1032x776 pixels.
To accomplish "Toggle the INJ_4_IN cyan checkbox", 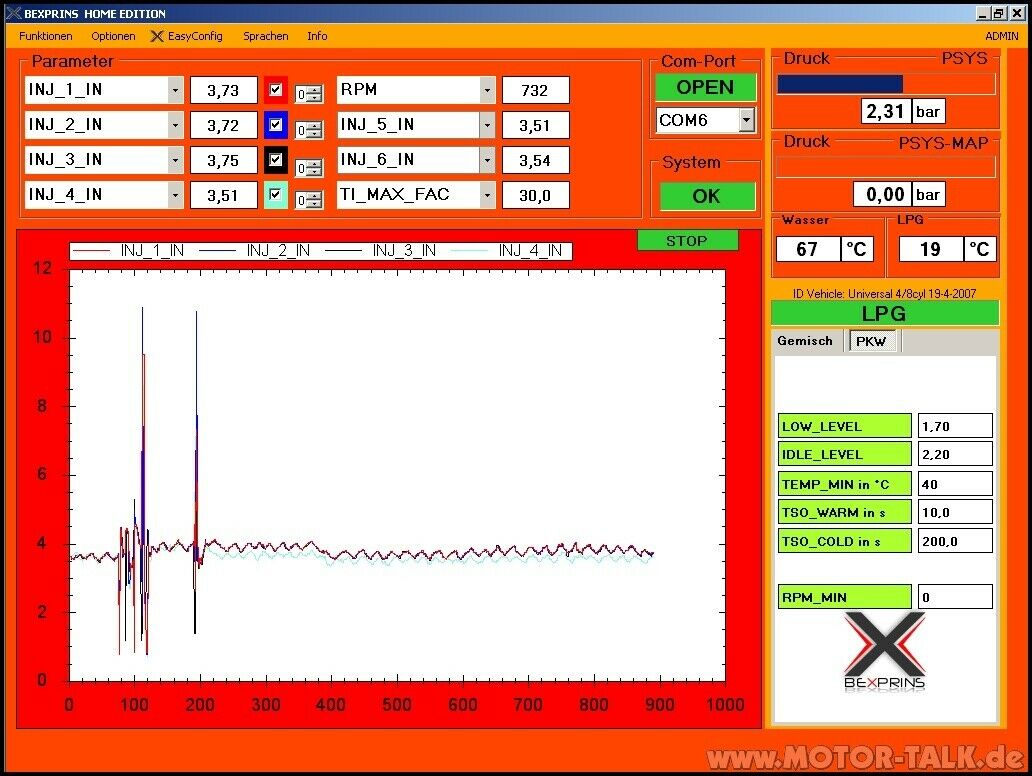I will click(276, 194).
